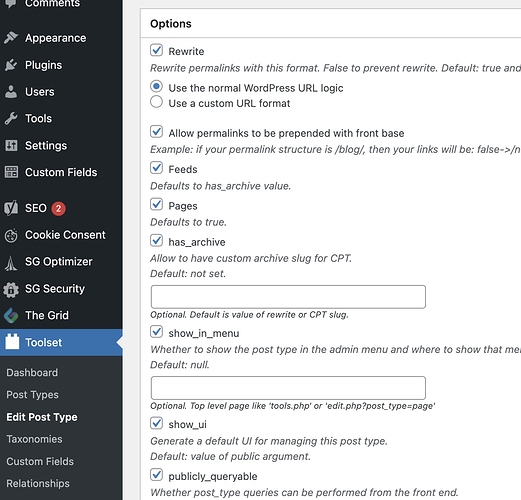Click the Users person icon
Image resolution: width=521 pixels, height=500 pixels.
coord(11,92)
